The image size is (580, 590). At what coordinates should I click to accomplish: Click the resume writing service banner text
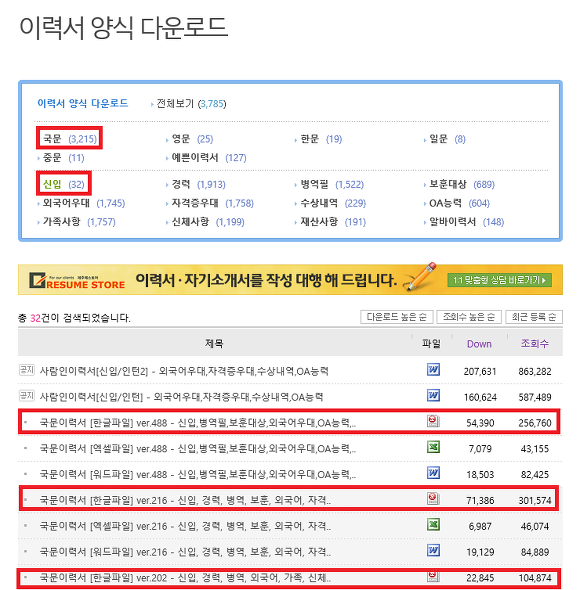266,280
